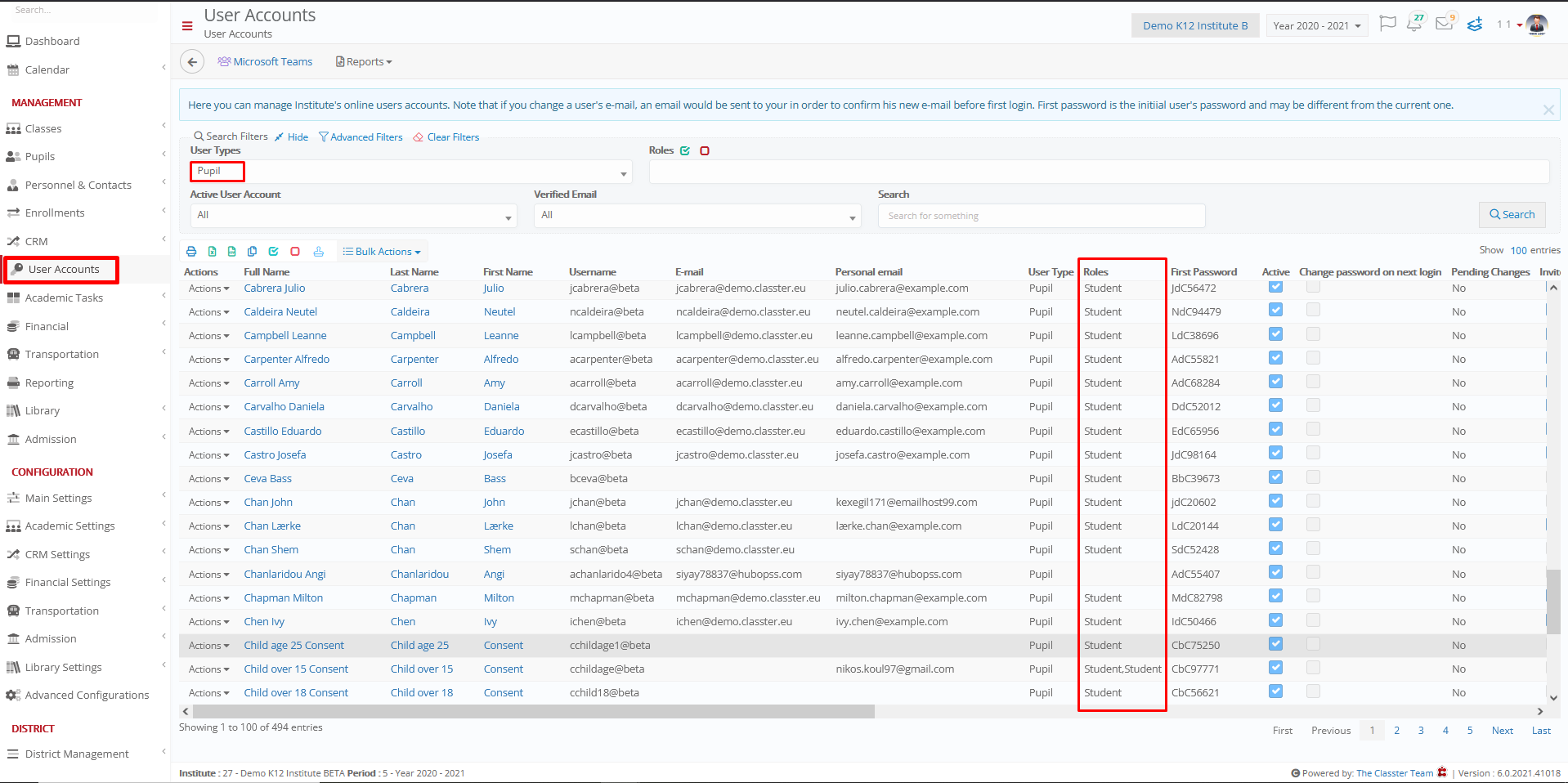1568x783 pixels.
Task: Export table with the CSV icon
Action: 232,252
